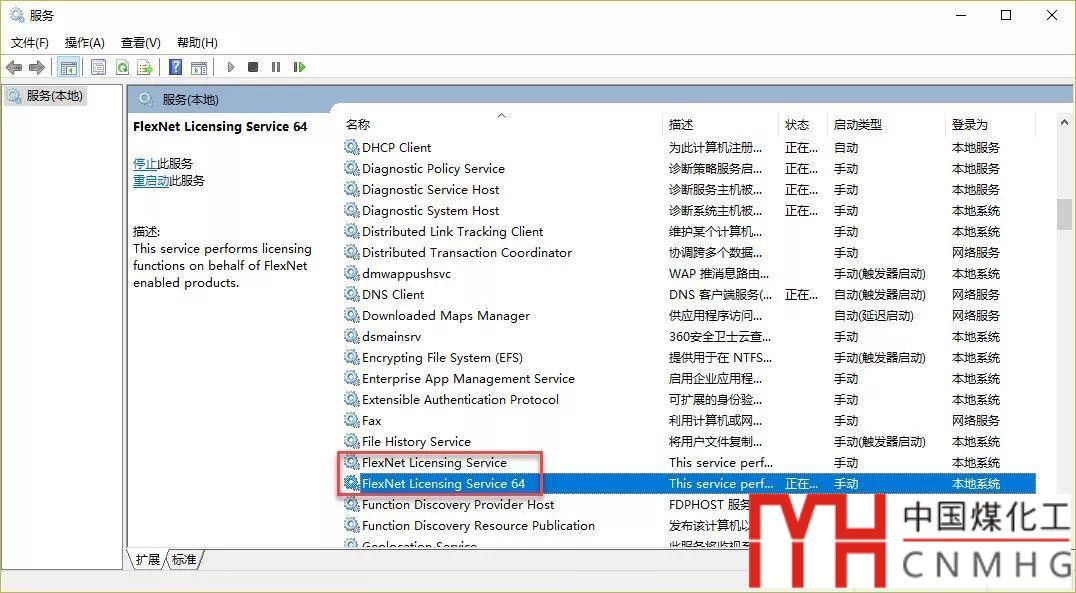Click the vertical scrollbar thumb
This screenshot has width=1076, height=593.
[1064, 216]
